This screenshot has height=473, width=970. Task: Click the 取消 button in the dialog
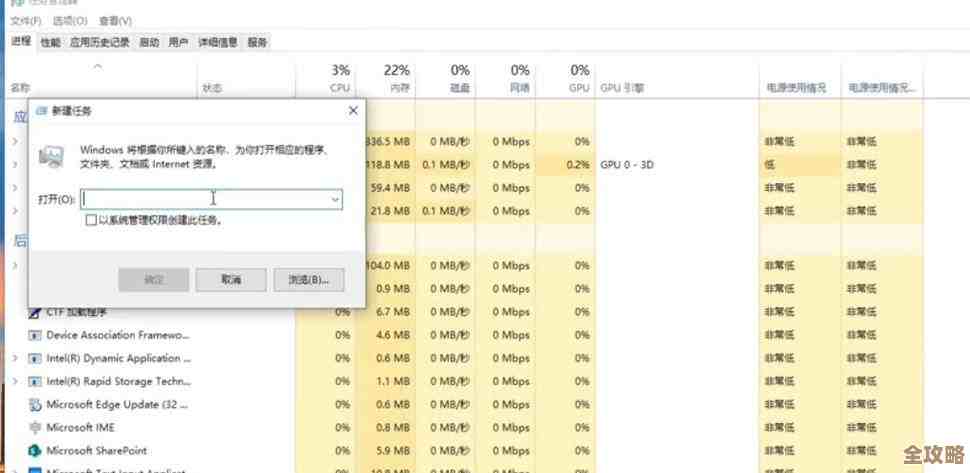click(231, 280)
